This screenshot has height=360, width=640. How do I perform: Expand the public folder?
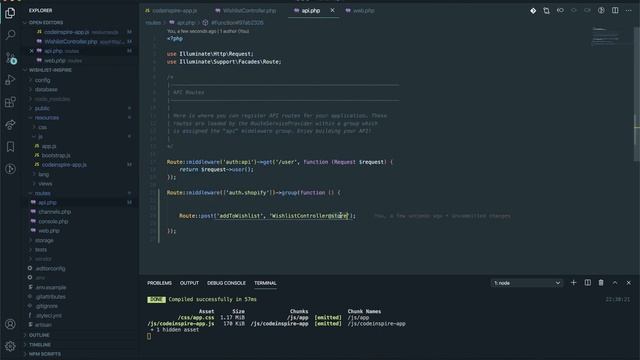coord(42,108)
